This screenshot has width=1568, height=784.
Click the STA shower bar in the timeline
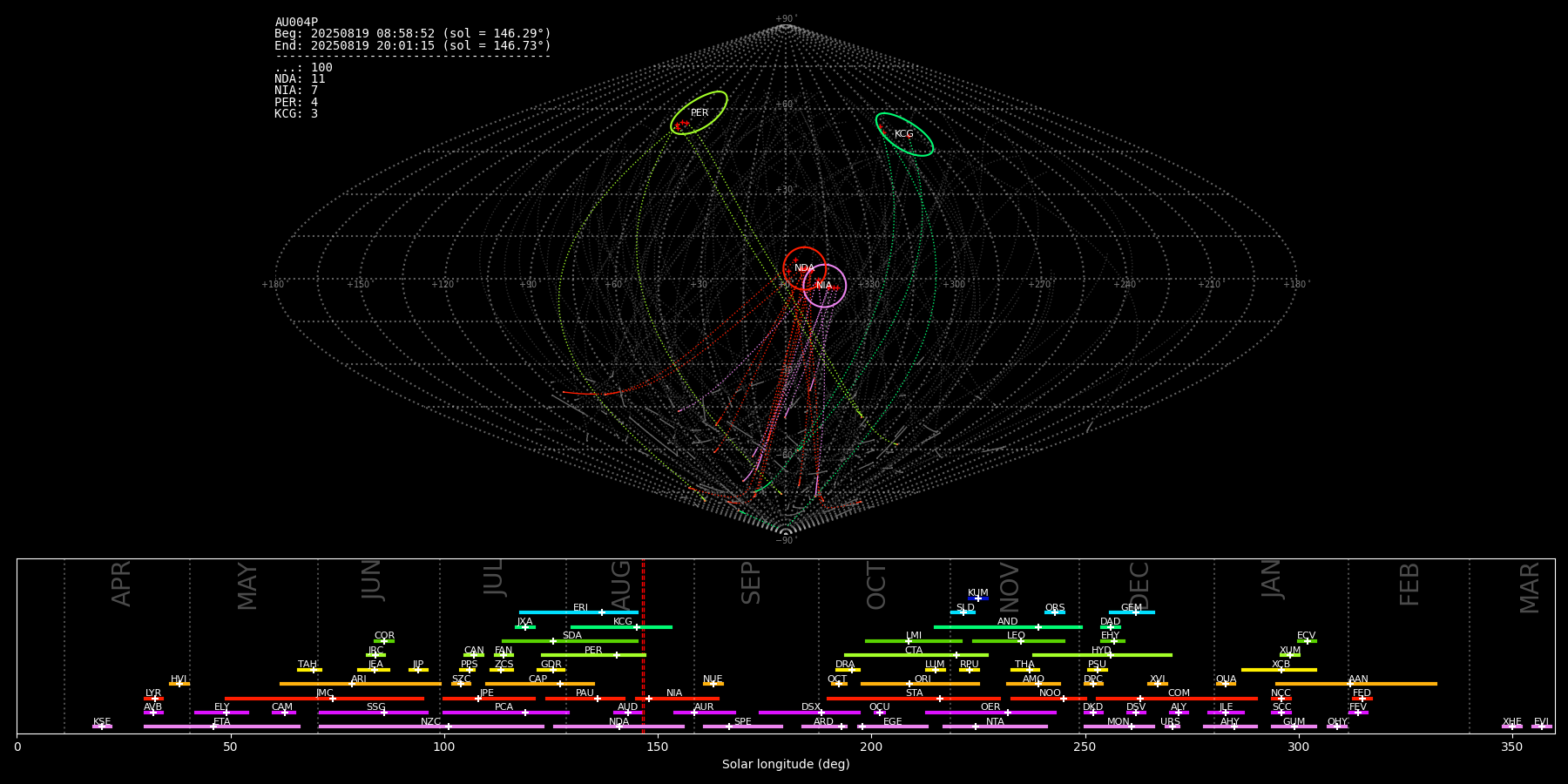coord(914,699)
